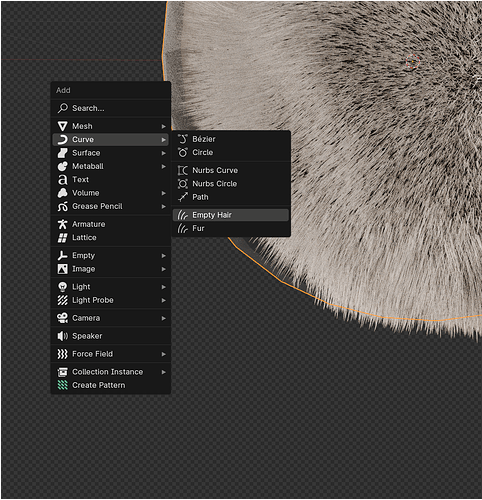The width and height of the screenshot is (482, 500).
Task: Click the Armature figure icon
Action: click(63, 224)
